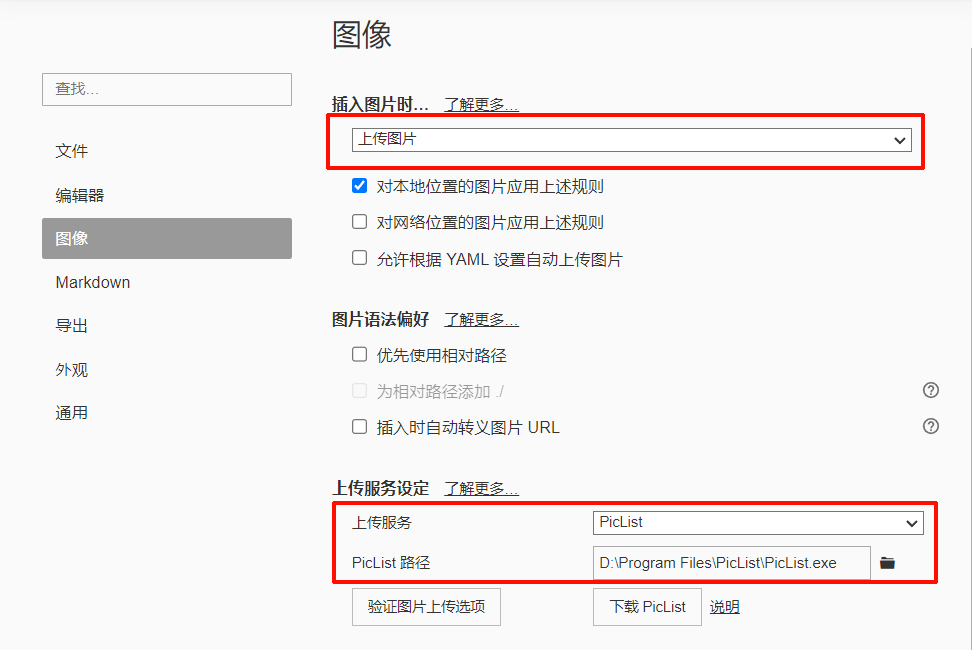
Task: Toggle 允许根据 YAML 设置自动上传图片 checkbox
Action: tap(360, 259)
